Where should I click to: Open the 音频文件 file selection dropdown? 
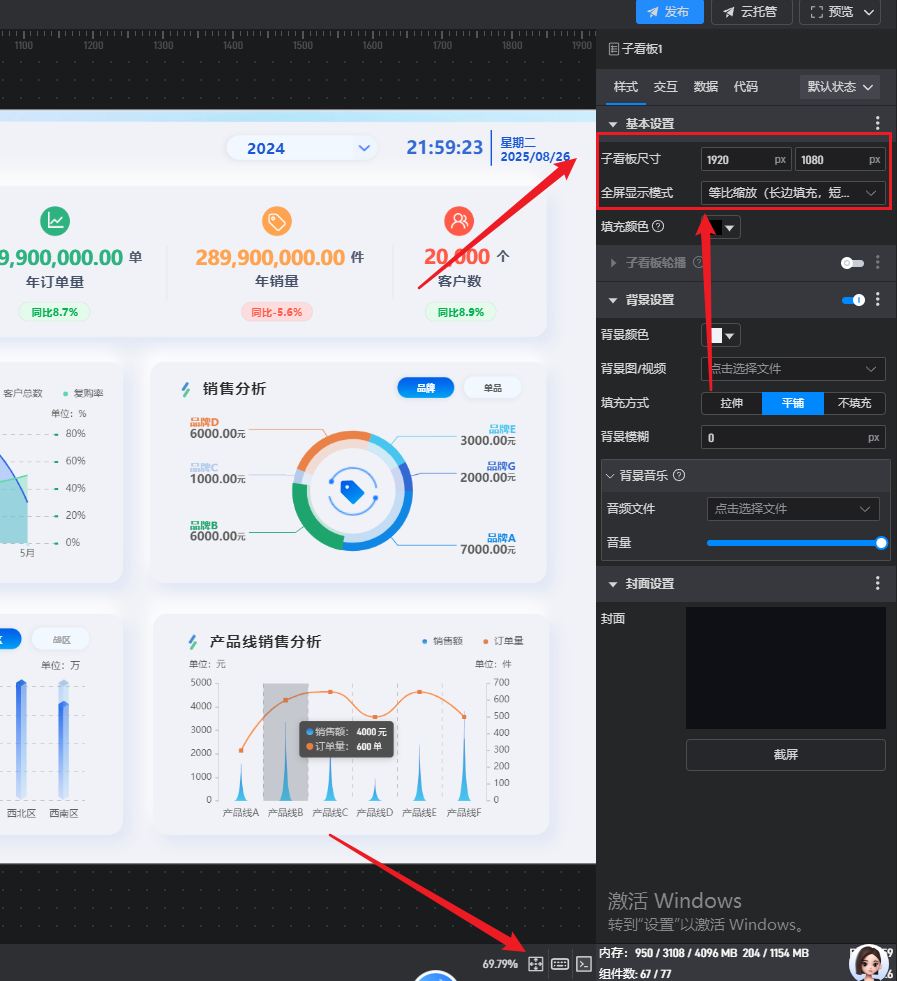click(793, 509)
